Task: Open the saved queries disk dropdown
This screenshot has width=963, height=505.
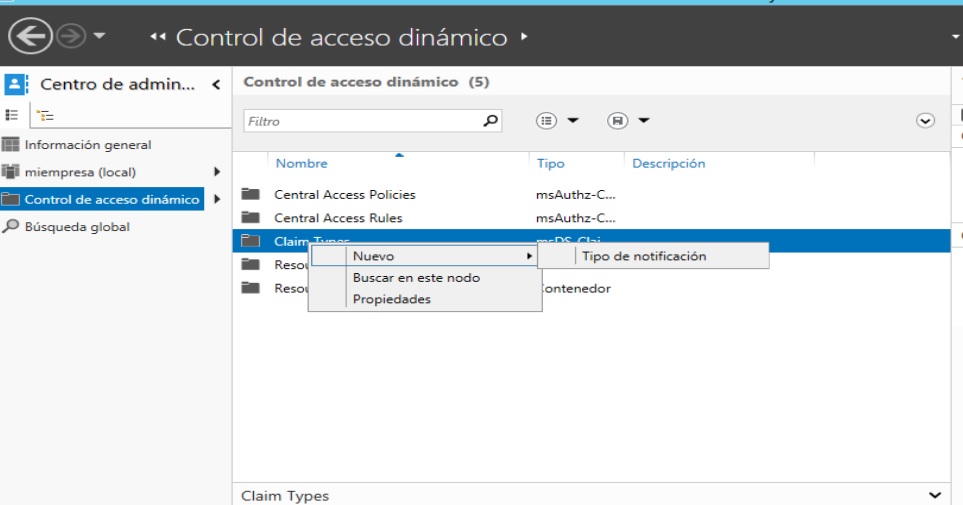Action: click(629, 121)
